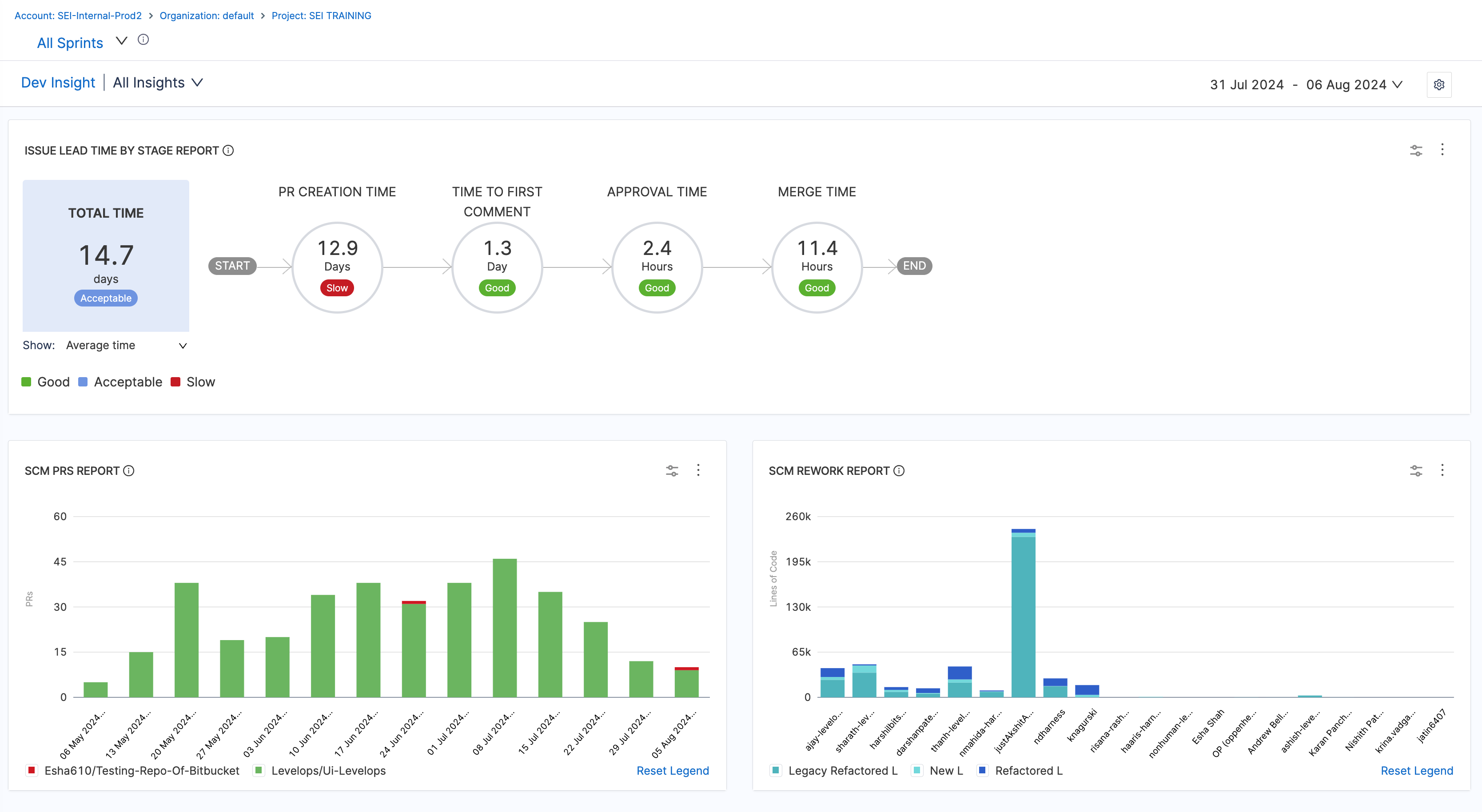Expand the All Sprints dropdown chevron
The image size is (1482, 812).
pos(121,40)
